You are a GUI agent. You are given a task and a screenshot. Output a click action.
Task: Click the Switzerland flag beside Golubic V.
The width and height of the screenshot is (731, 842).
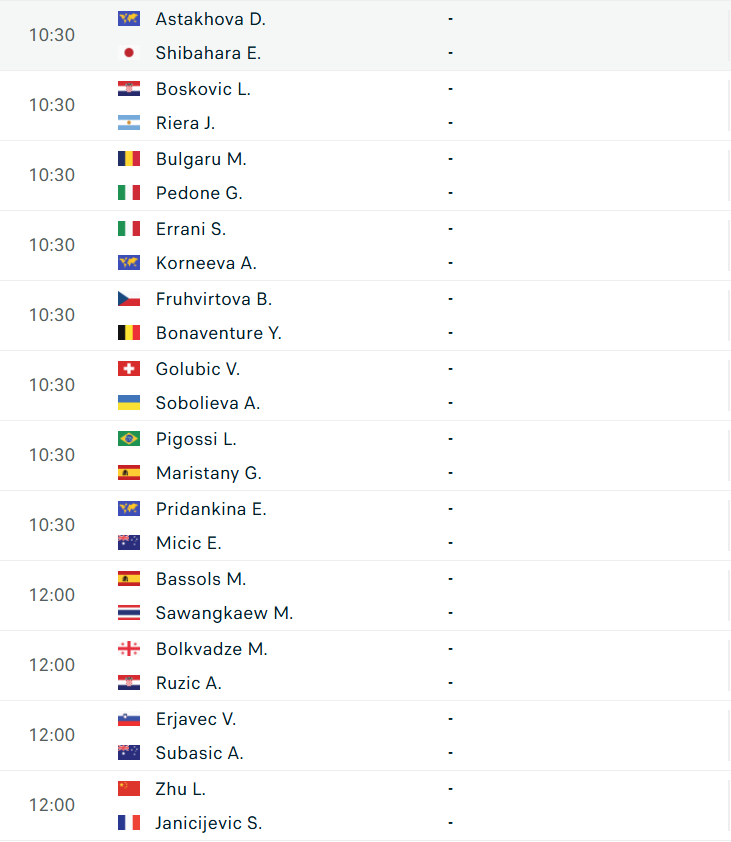click(x=128, y=369)
